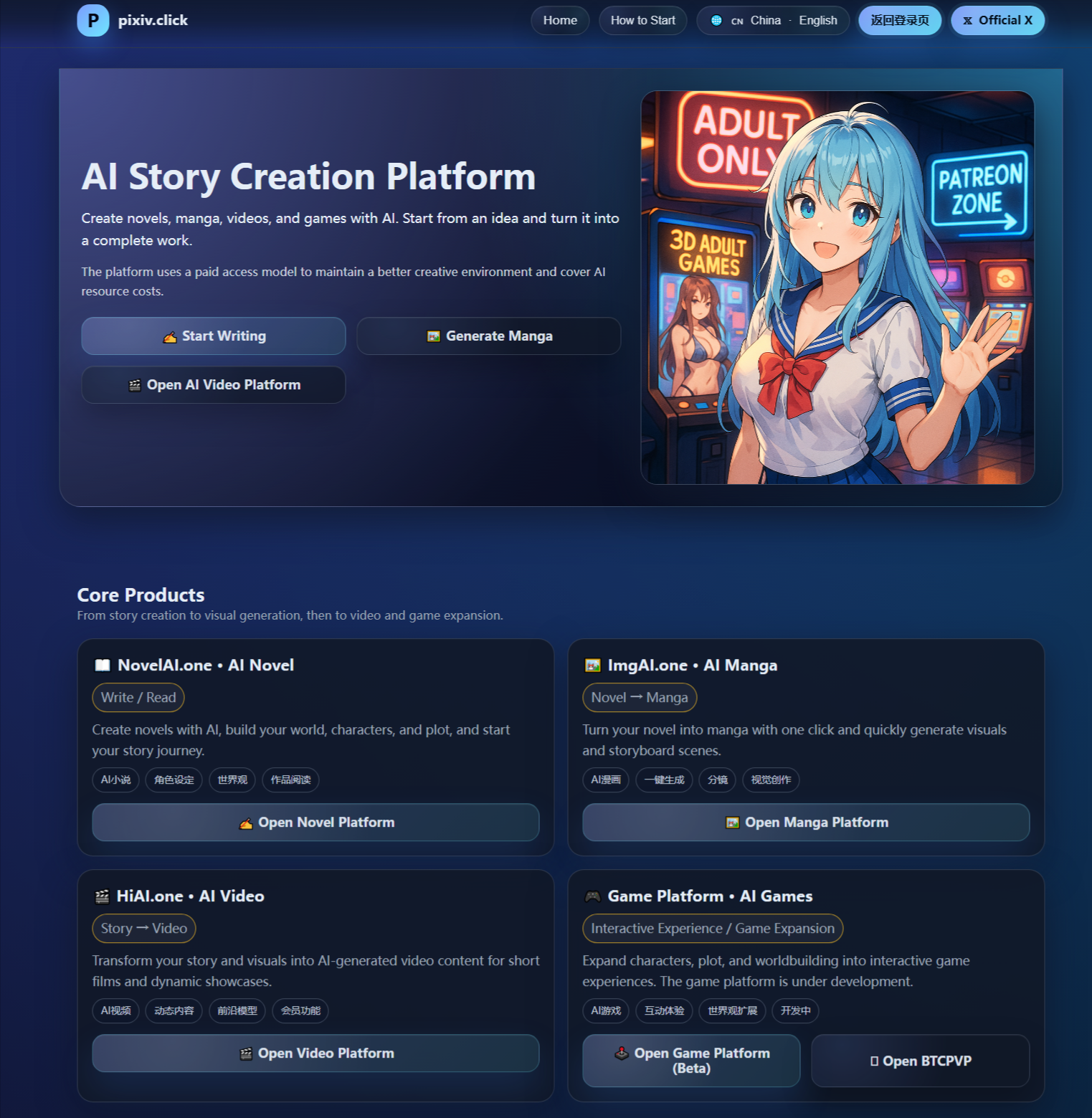Click the gamepad icon beside Game Platform heading
The image size is (1092, 1118).
click(x=593, y=896)
